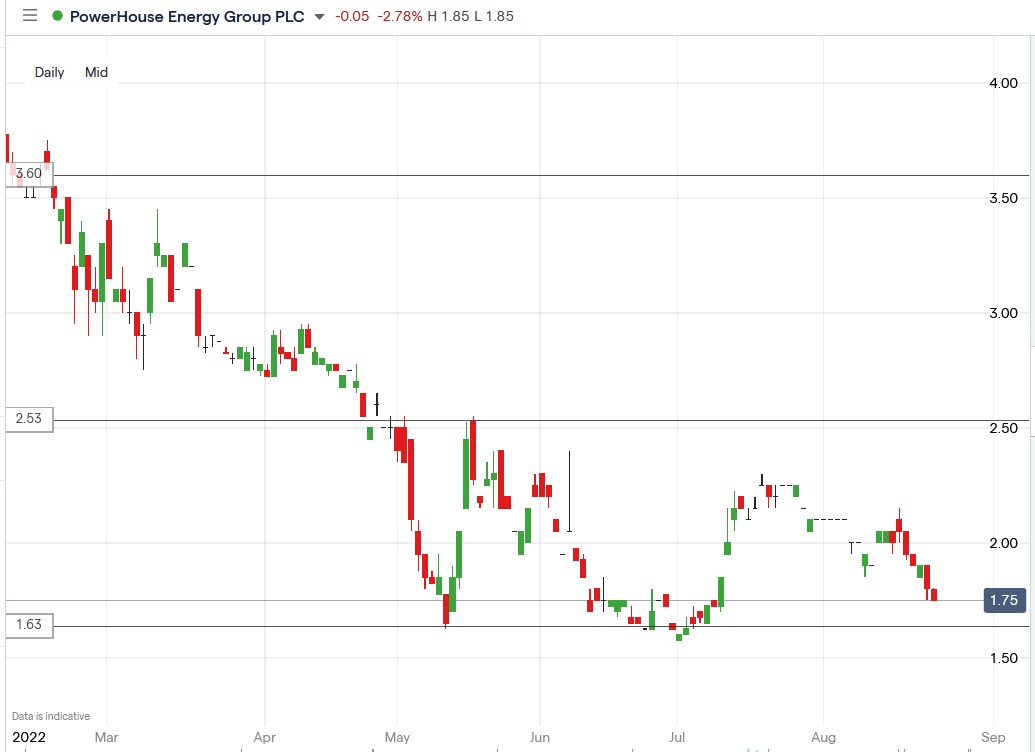Click the 3.60 support level label
The height and width of the screenshot is (752, 1035).
point(31,173)
